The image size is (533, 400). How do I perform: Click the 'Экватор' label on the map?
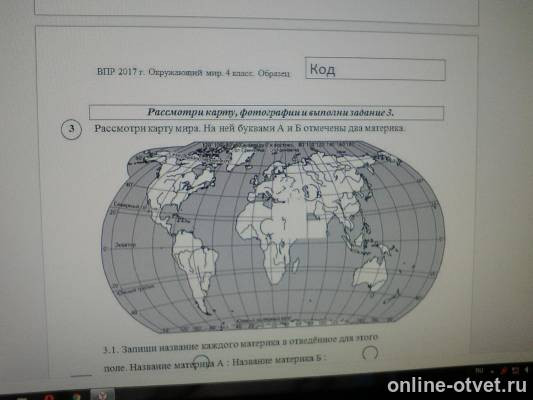[125, 244]
